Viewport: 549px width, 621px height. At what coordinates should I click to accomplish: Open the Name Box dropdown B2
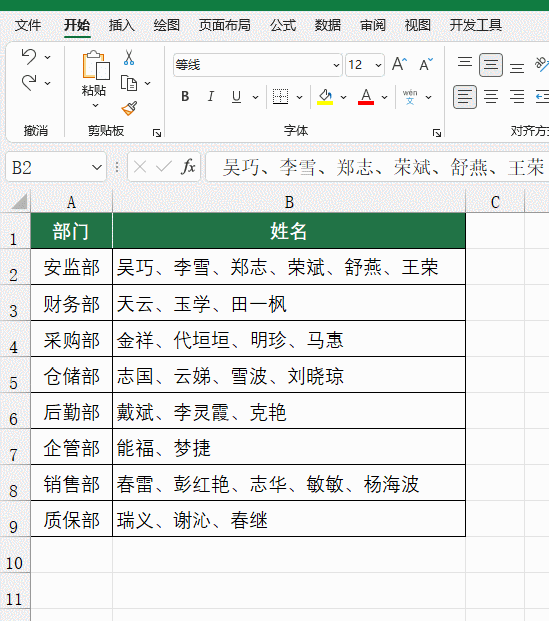pyautogui.click(x=97, y=167)
